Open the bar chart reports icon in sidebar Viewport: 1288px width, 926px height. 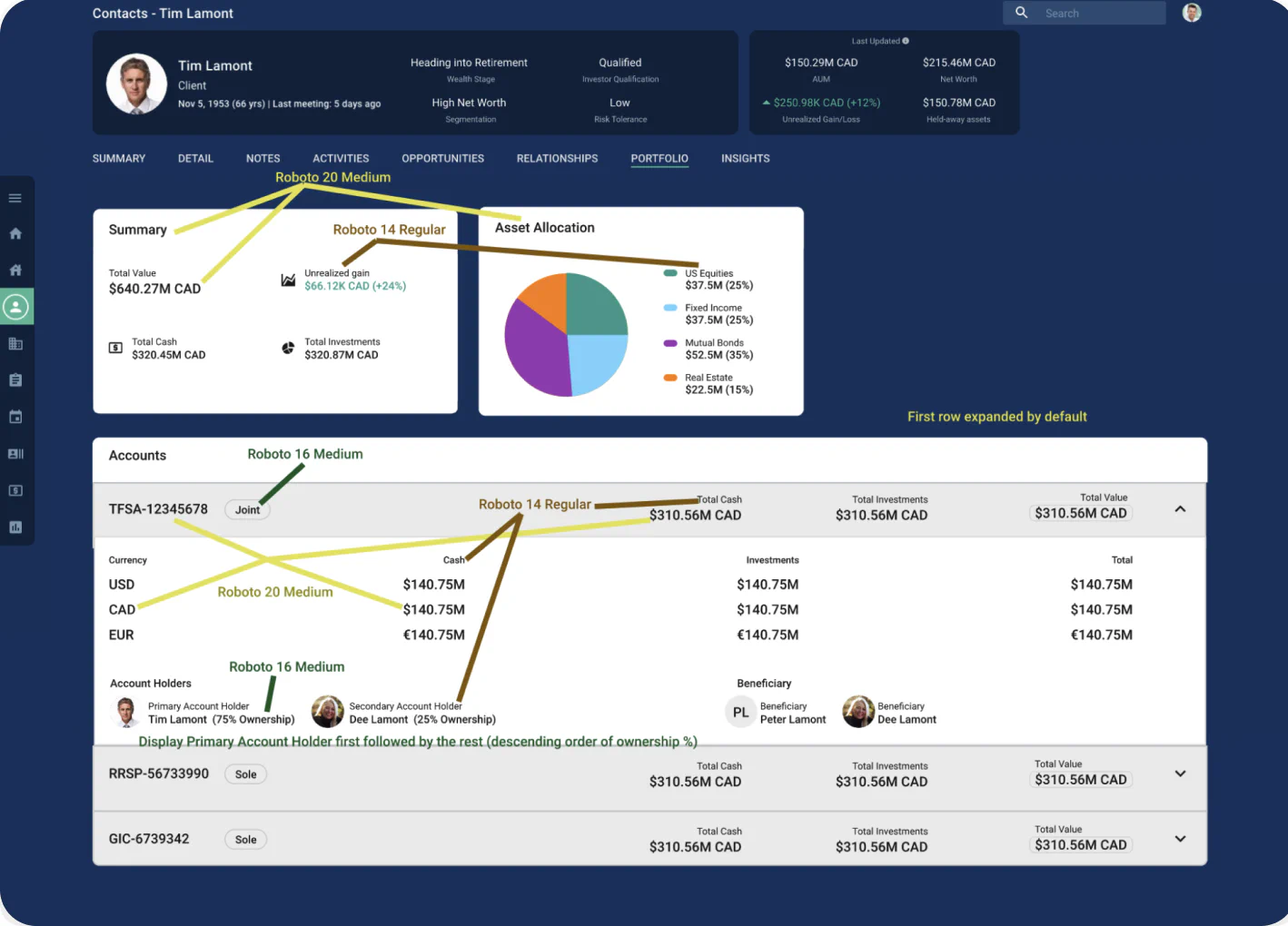[x=15, y=527]
